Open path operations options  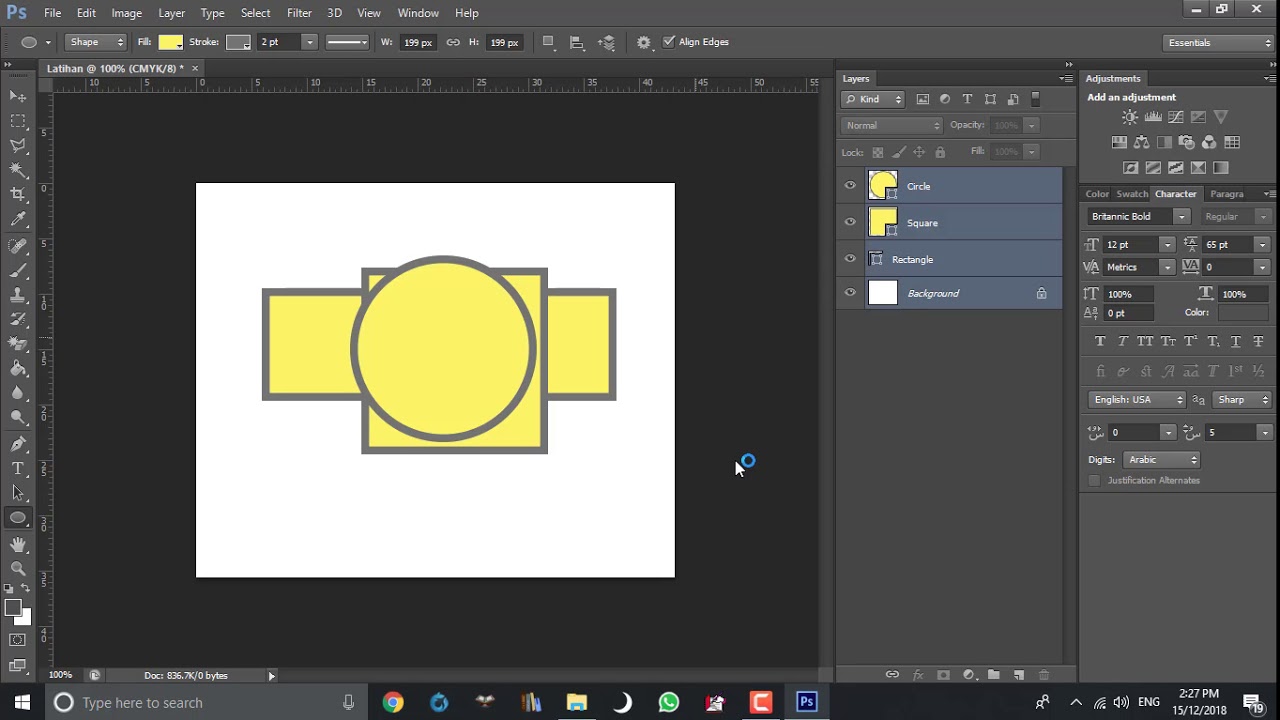click(x=548, y=42)
